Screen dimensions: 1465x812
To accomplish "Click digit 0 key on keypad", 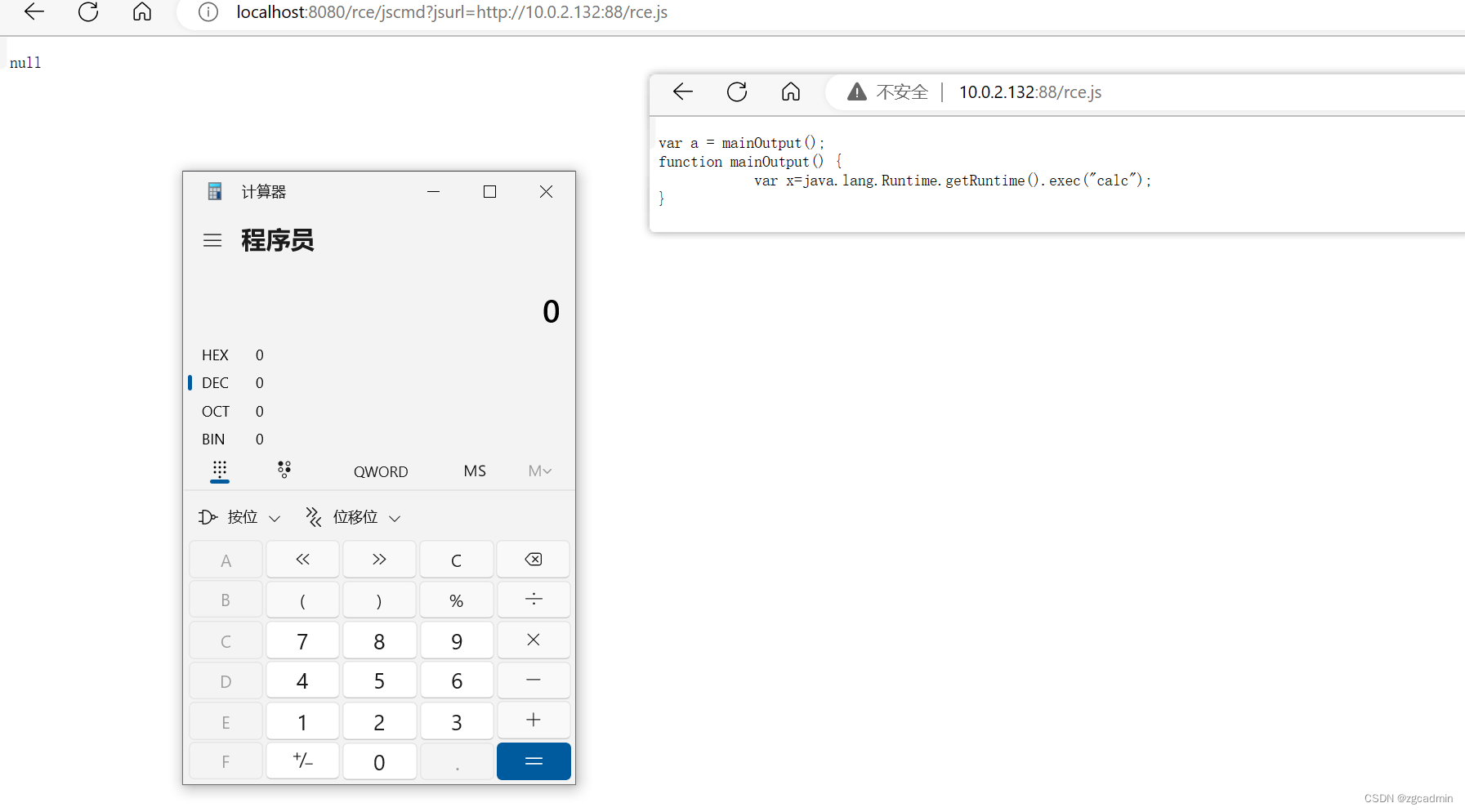I will pyautogui.click(x=379, y=761).
